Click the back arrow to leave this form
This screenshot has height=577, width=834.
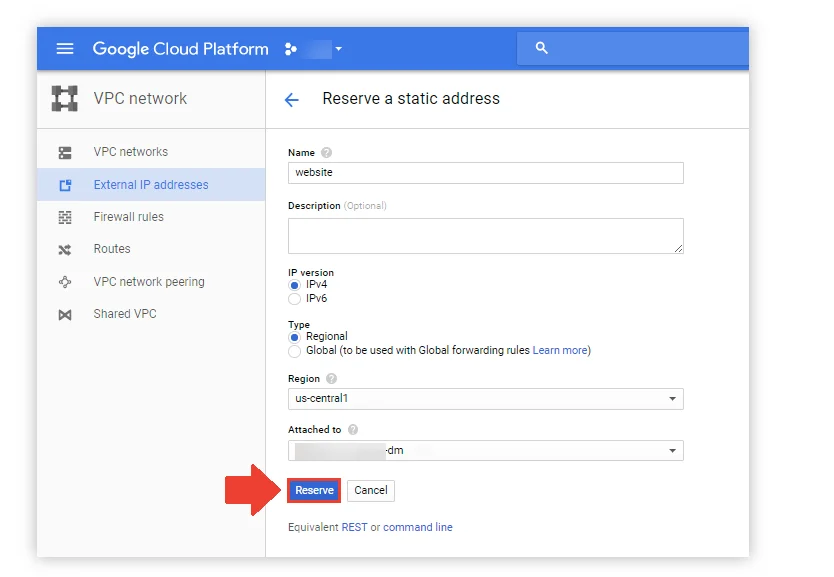(x=291, y=99)
